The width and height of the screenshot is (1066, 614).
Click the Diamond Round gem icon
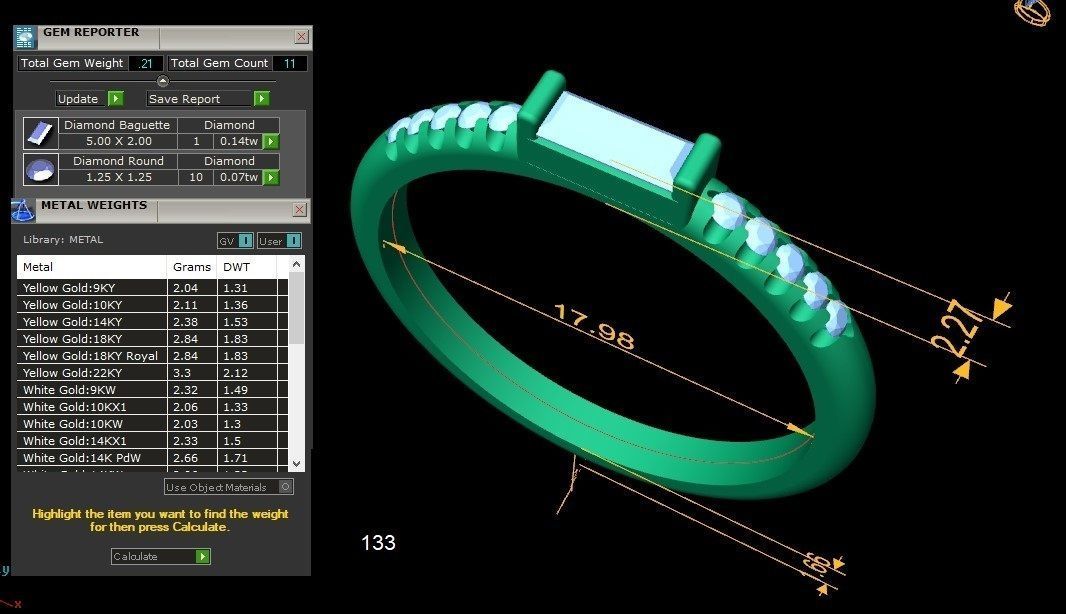pos(40,169)
